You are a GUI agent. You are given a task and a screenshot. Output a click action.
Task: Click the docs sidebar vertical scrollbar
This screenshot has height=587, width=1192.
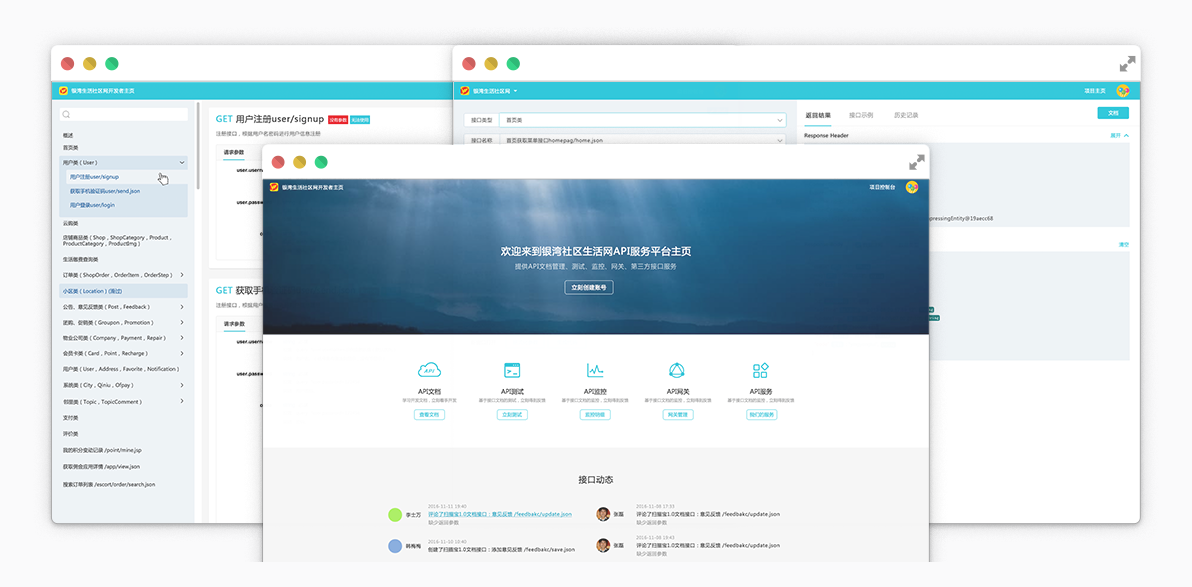click(198, 145)
